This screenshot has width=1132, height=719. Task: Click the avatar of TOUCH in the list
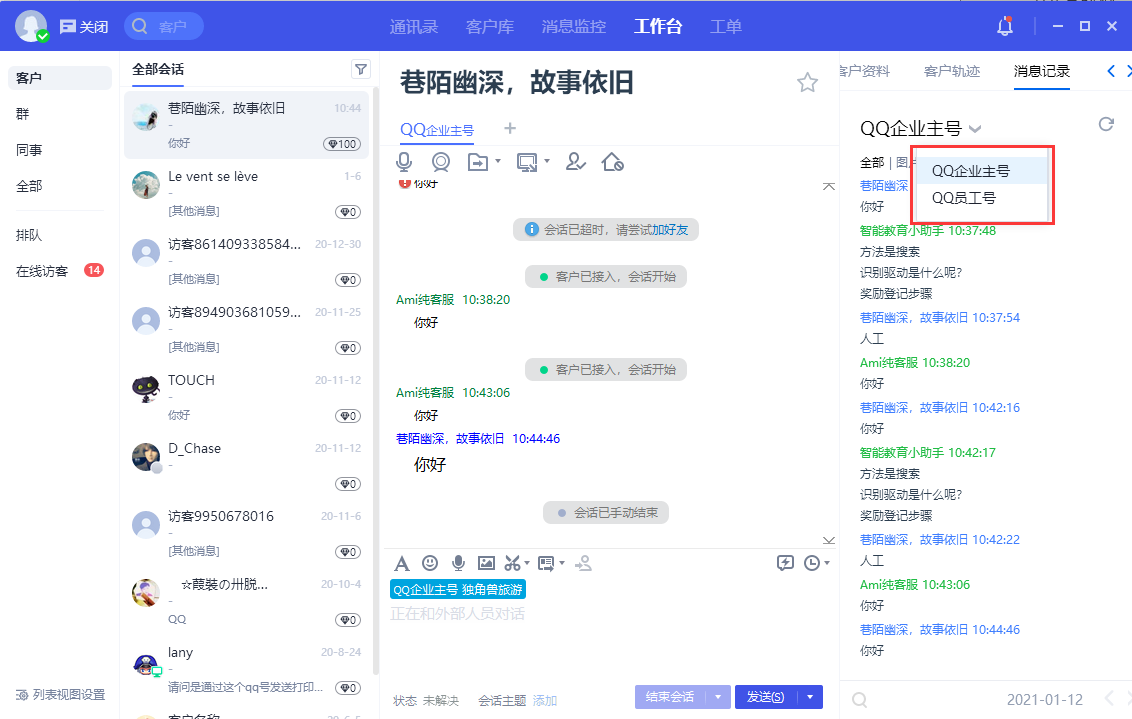click(146, 388)
